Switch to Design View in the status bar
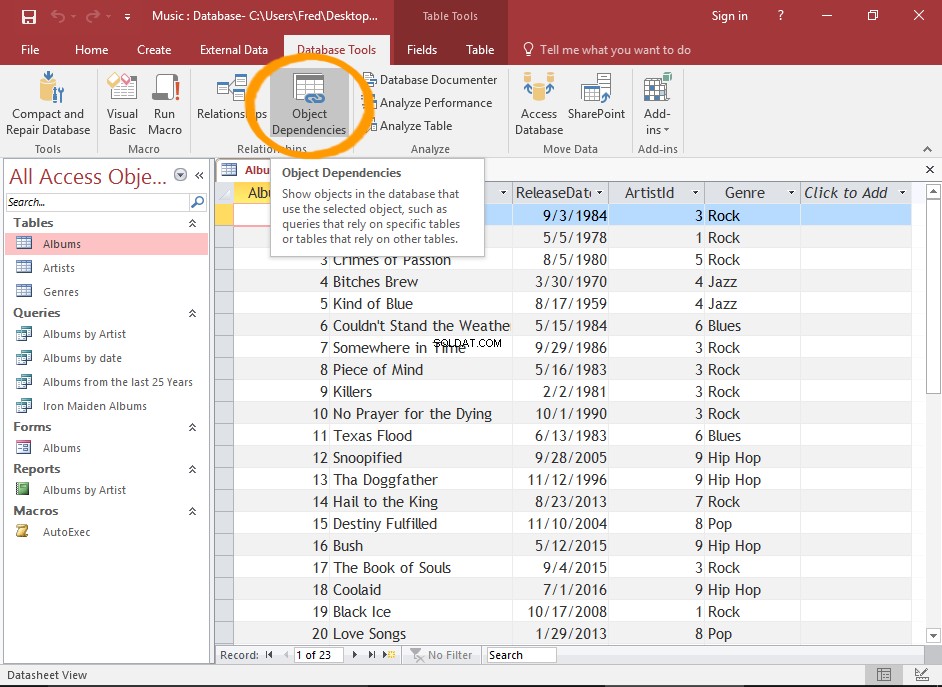The image size is (942, 687). tap(921, 675)
